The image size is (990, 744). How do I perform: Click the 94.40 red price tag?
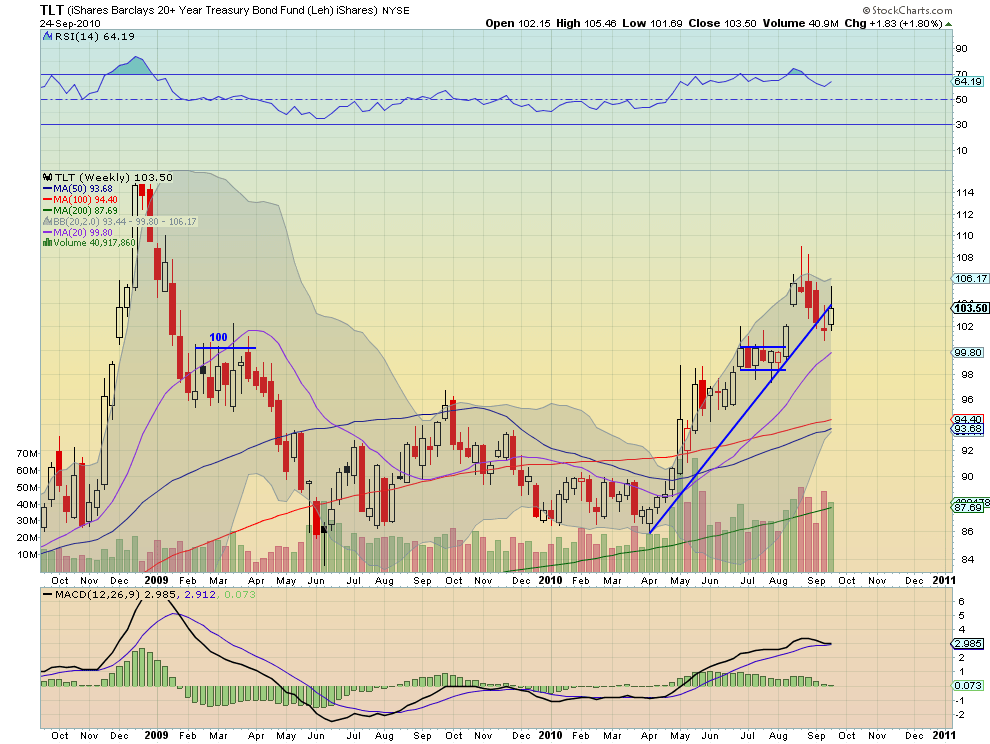(x=968, y=419)
